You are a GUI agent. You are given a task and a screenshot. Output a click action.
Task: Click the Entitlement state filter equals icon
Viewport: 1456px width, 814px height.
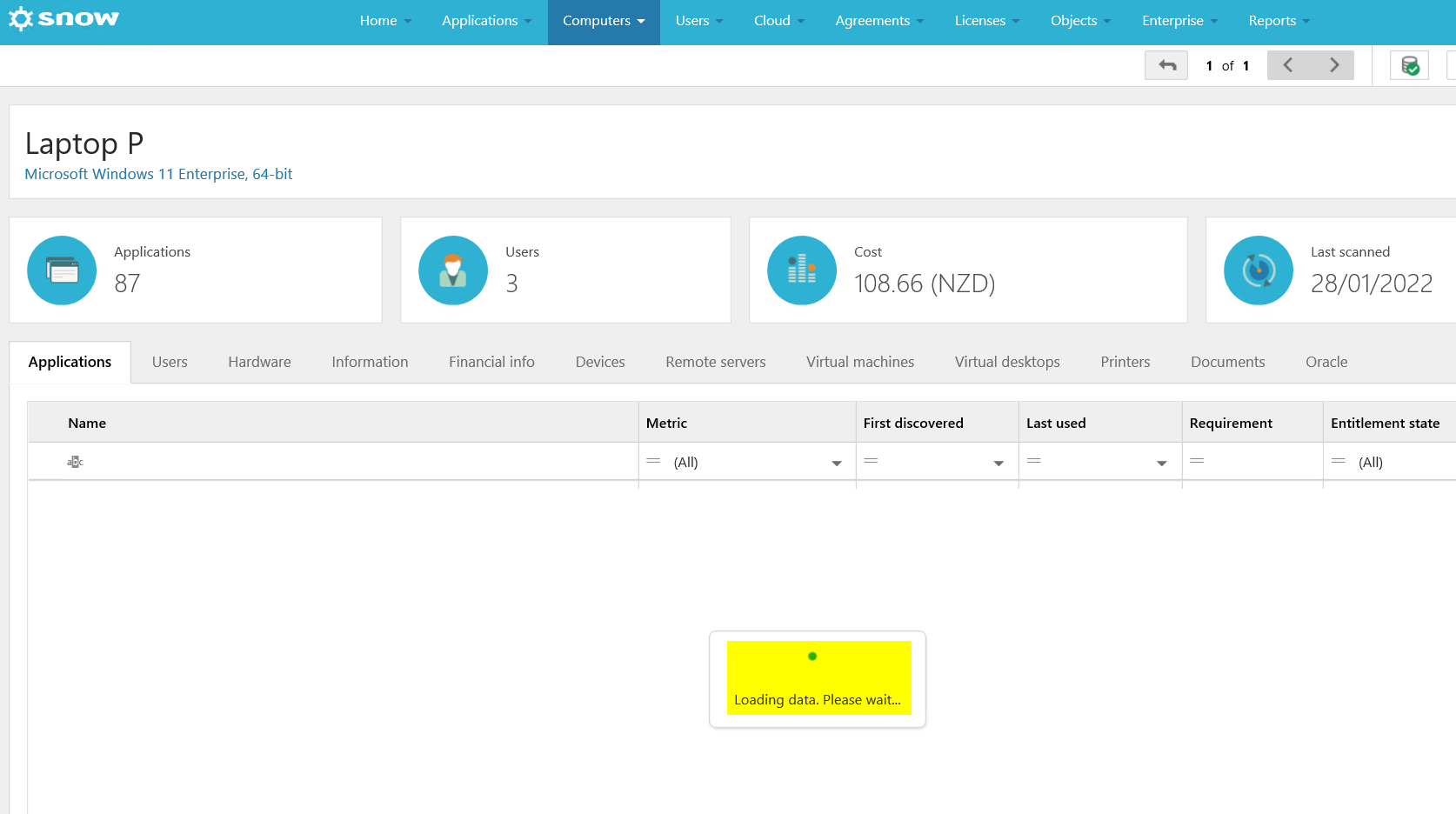(x=1339, y=461)
